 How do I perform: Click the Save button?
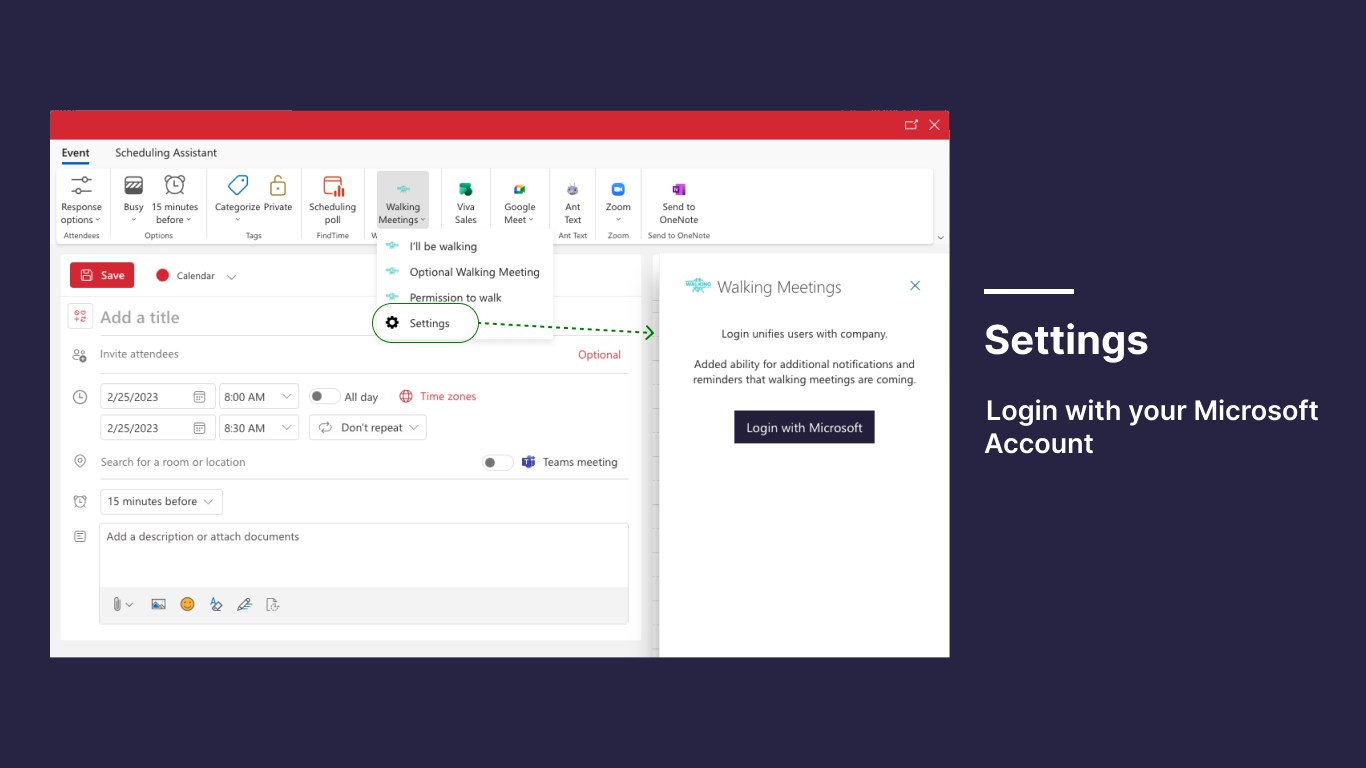tap(102, 275)
